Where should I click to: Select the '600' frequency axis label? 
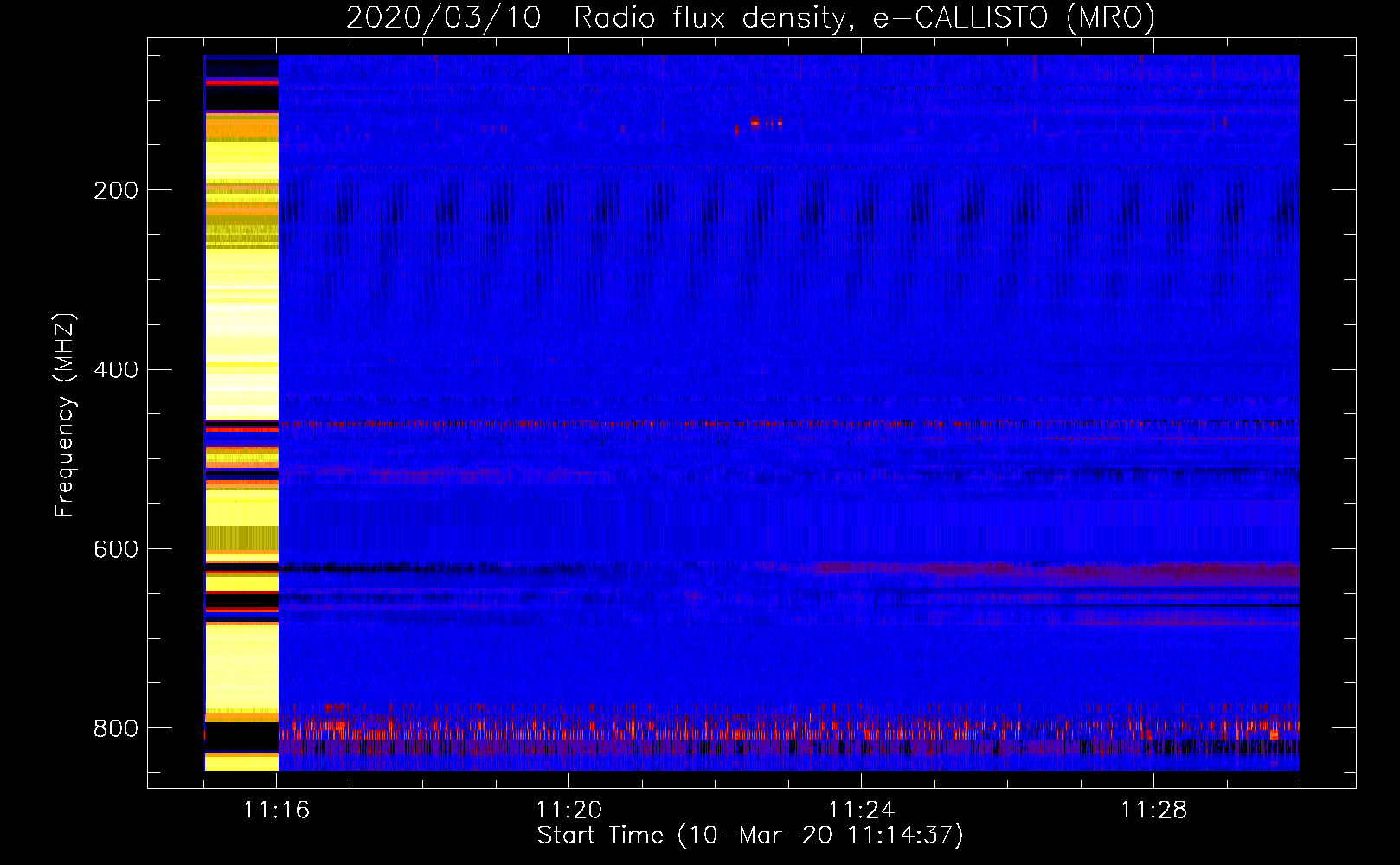(x=116, y=550)
